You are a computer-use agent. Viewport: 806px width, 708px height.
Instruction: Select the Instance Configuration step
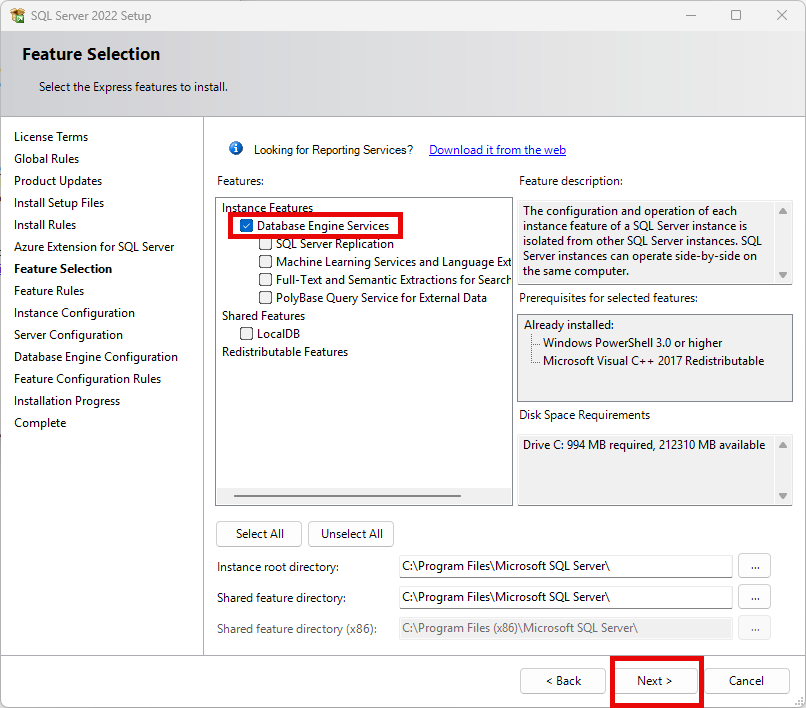pyautogui.click(x=75, y=313)
